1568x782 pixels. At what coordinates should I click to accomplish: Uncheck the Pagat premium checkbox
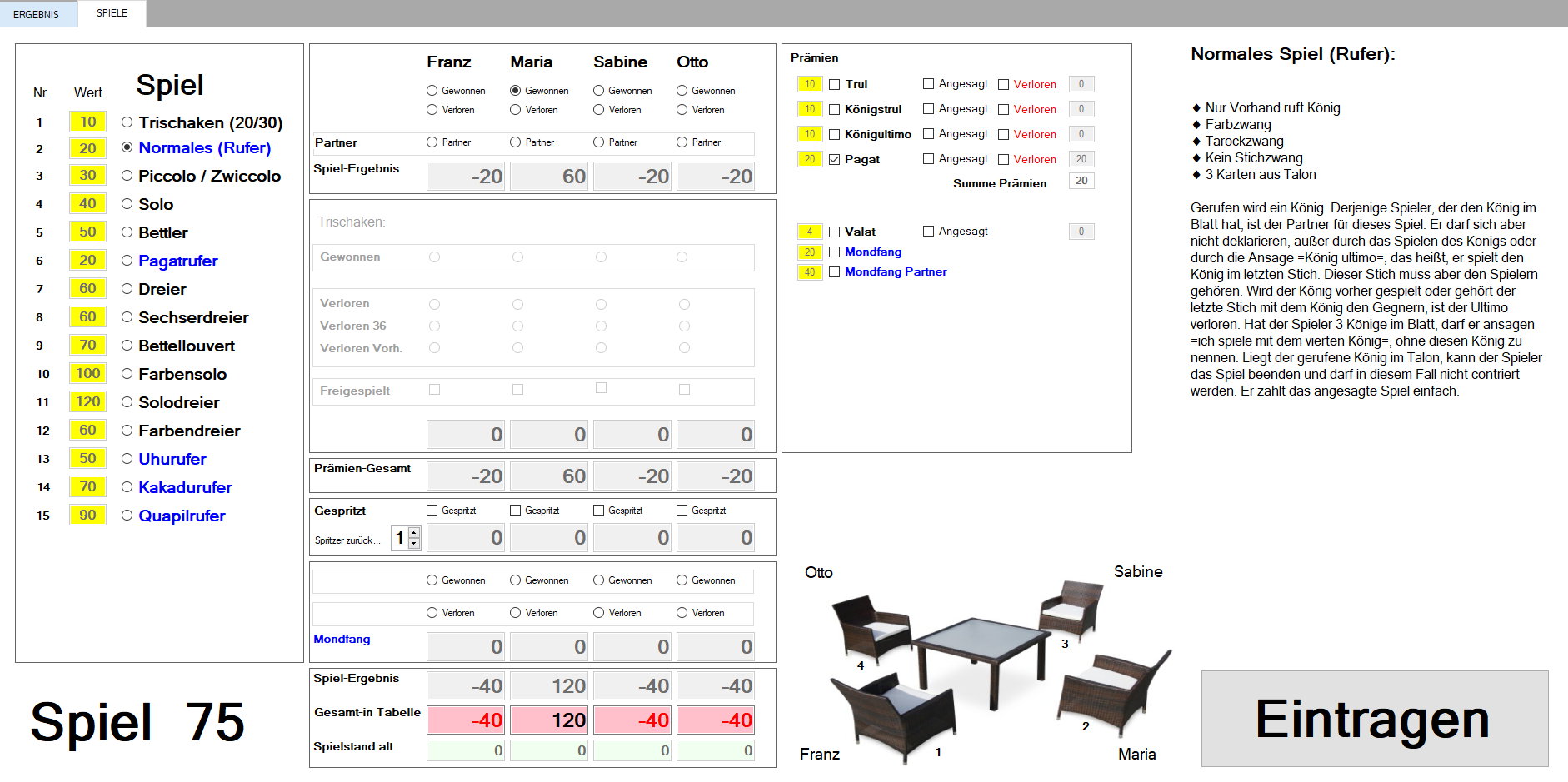point(834,159)
